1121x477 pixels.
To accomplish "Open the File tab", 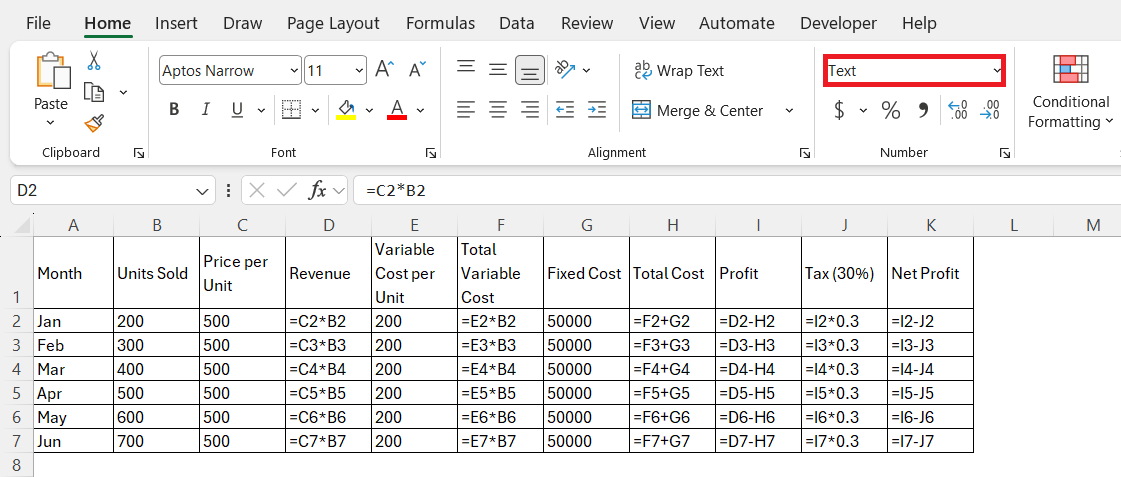I will [x=38, y=23].
